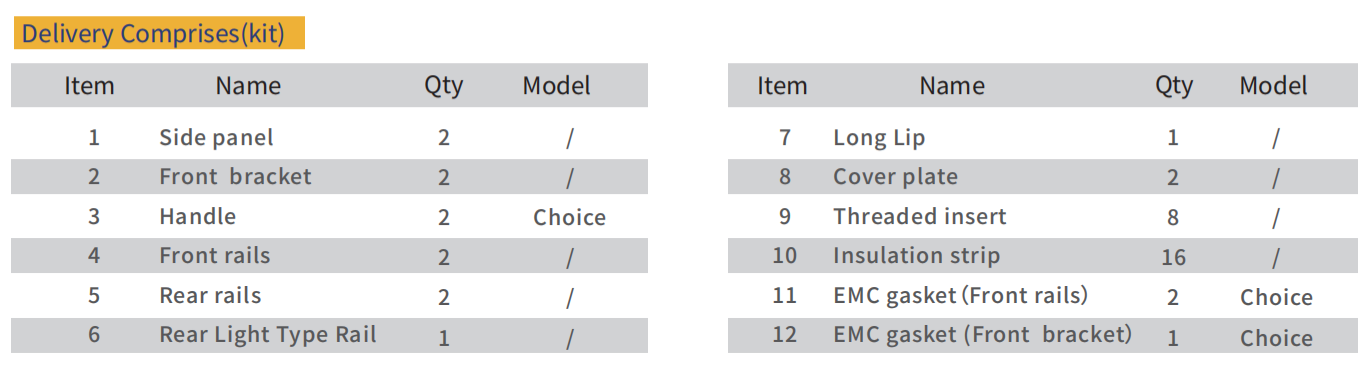Select the Handle item name
Image resolution: width=1371 pixels, height=372 pixels.
[x=198, y=217]
